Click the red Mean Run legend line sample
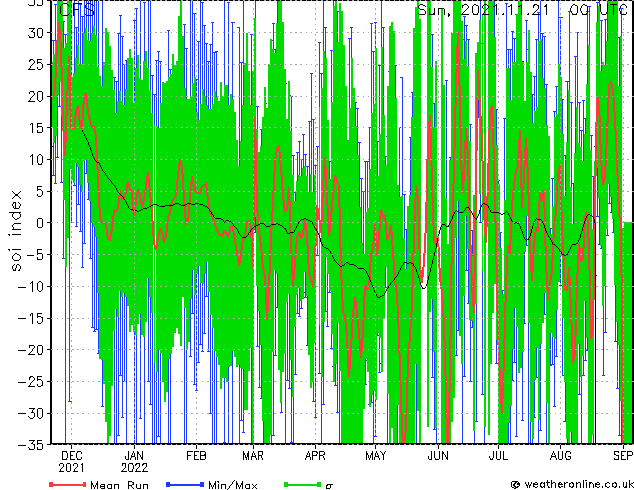 [68, 484]
